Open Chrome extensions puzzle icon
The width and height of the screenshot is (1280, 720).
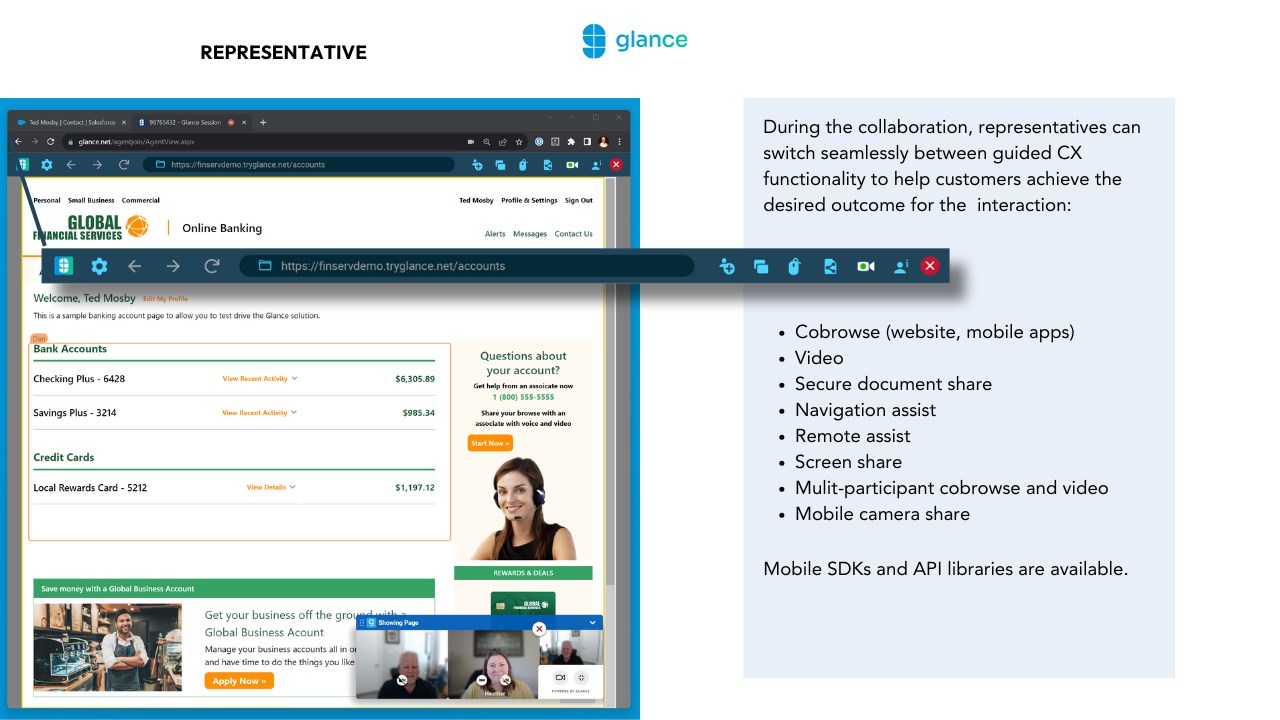[571, 142]
